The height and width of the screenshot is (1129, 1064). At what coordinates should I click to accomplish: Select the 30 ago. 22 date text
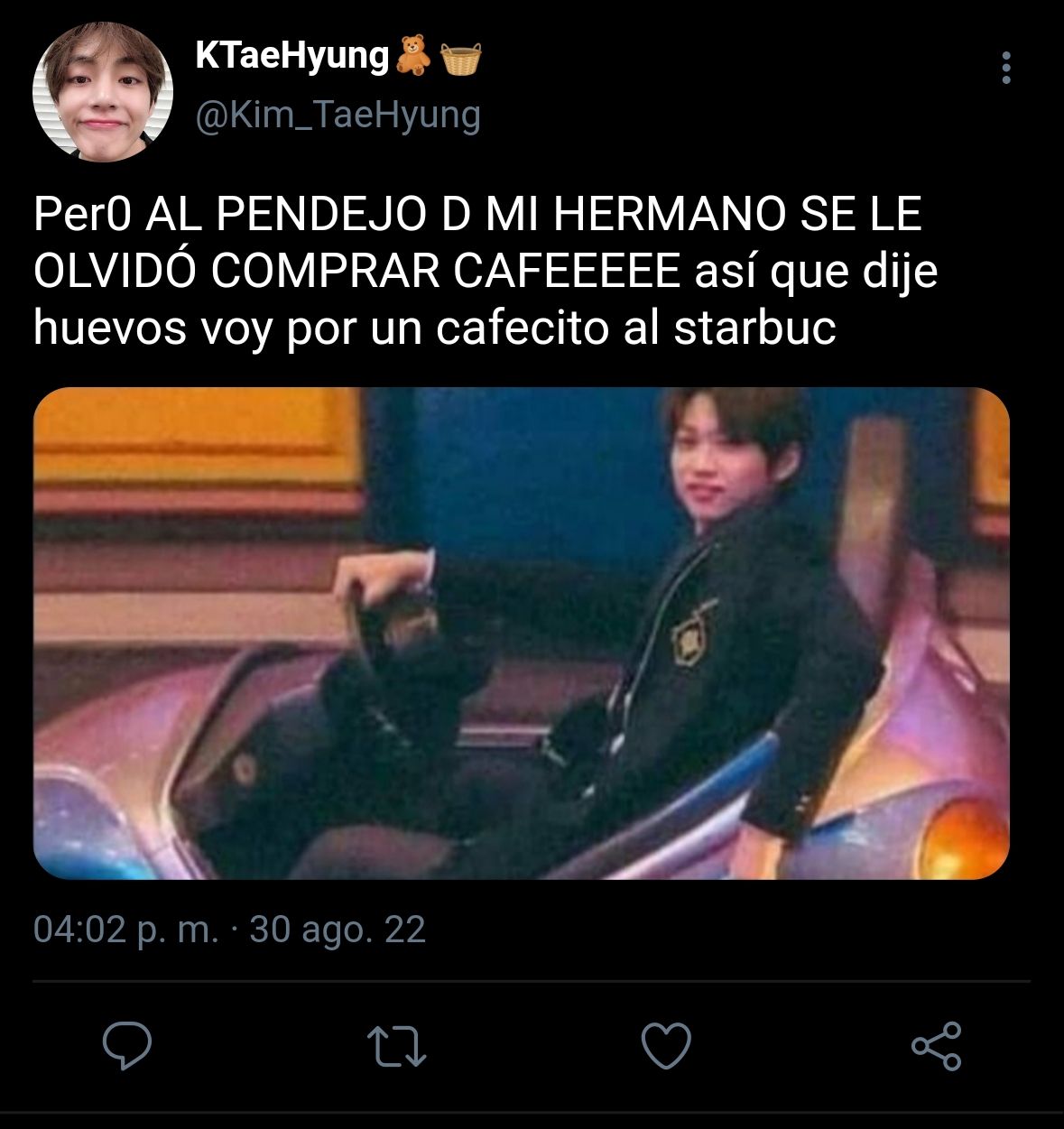(337, 929)
